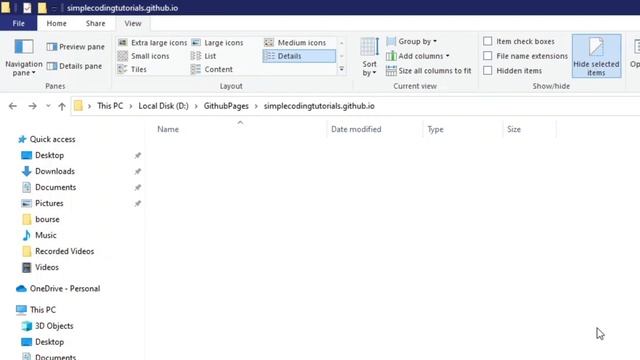Click the address bar folder icon
Image resolution: width=640 pixels, height=360 pixels.
tap(78, 106)
